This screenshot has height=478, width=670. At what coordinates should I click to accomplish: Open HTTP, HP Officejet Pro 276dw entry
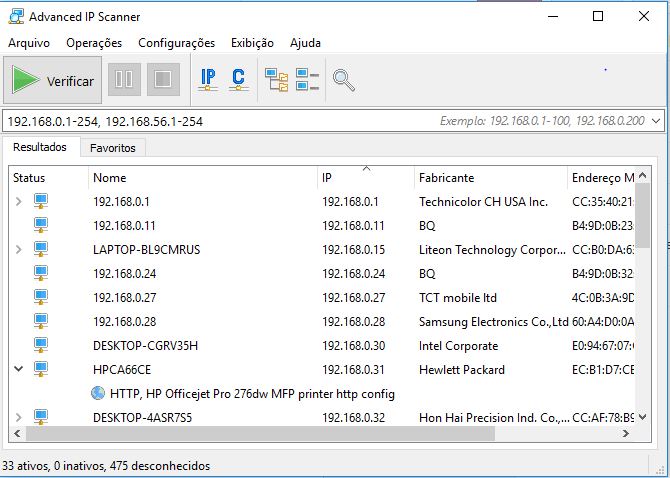(x=252, y=393)
